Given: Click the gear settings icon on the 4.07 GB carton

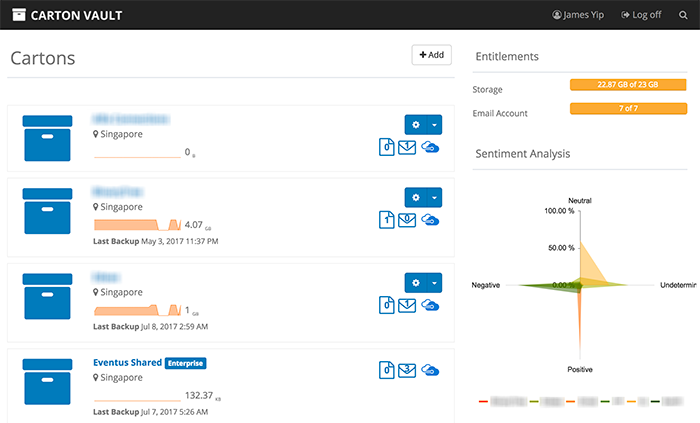Looking at the screenshot, I should (x=416, y=197).
